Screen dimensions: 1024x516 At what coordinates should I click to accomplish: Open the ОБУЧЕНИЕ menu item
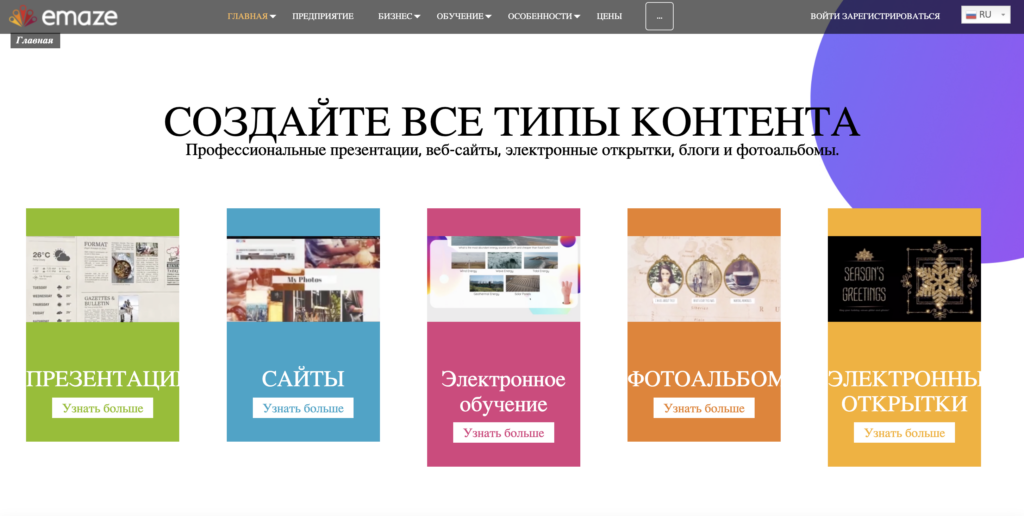(x=460, y=16)
